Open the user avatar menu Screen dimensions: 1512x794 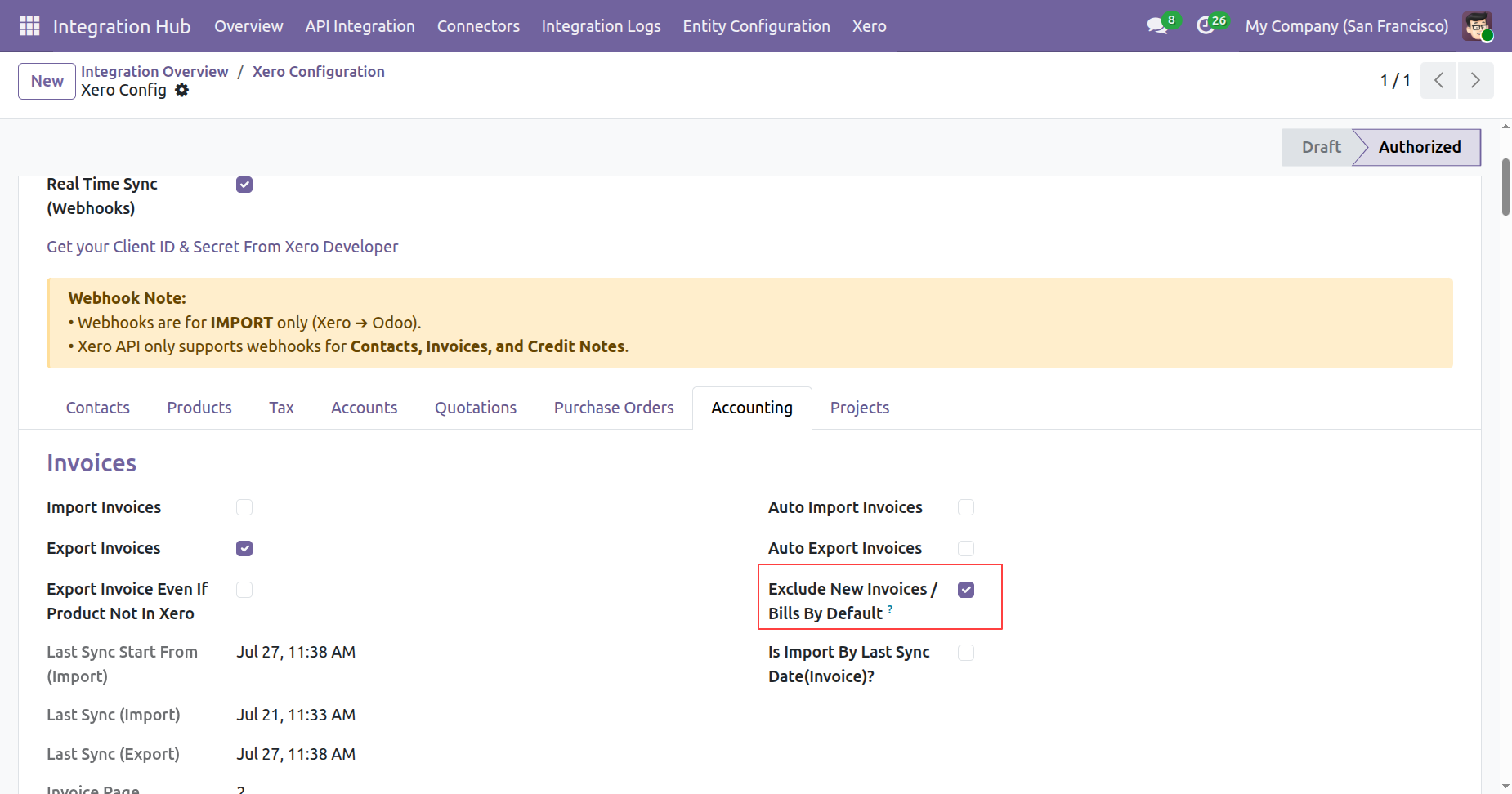(x=1478, y=26)
